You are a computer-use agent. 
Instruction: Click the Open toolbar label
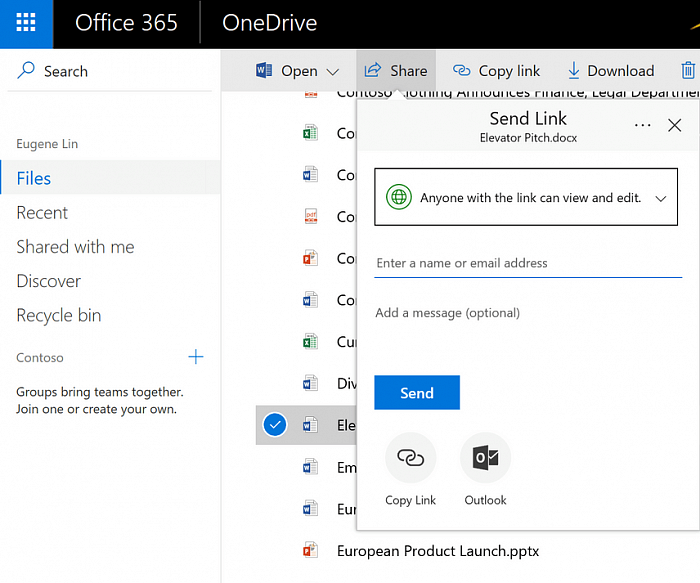(299, 71)
